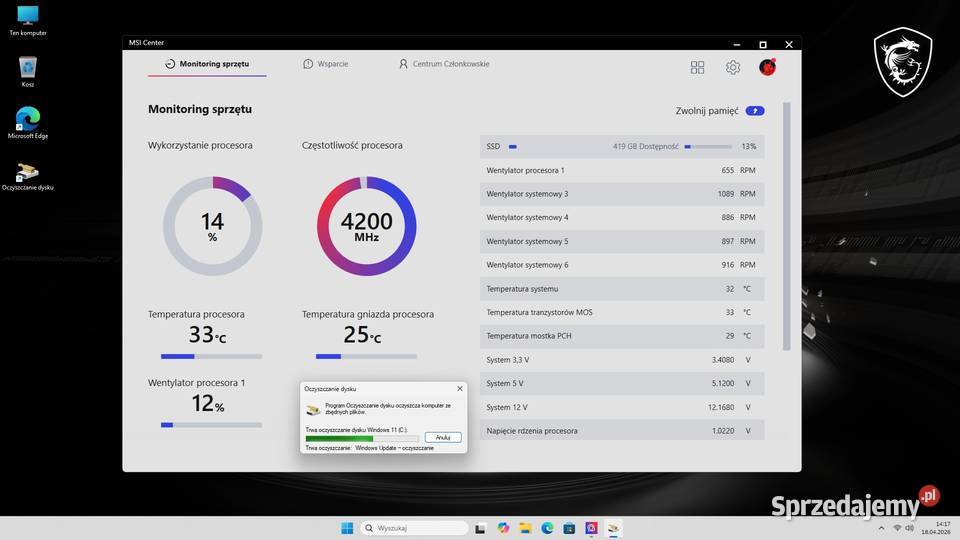
Task: Expand the hidden system tray icons chevron
Action: click(x=883, y=528)
